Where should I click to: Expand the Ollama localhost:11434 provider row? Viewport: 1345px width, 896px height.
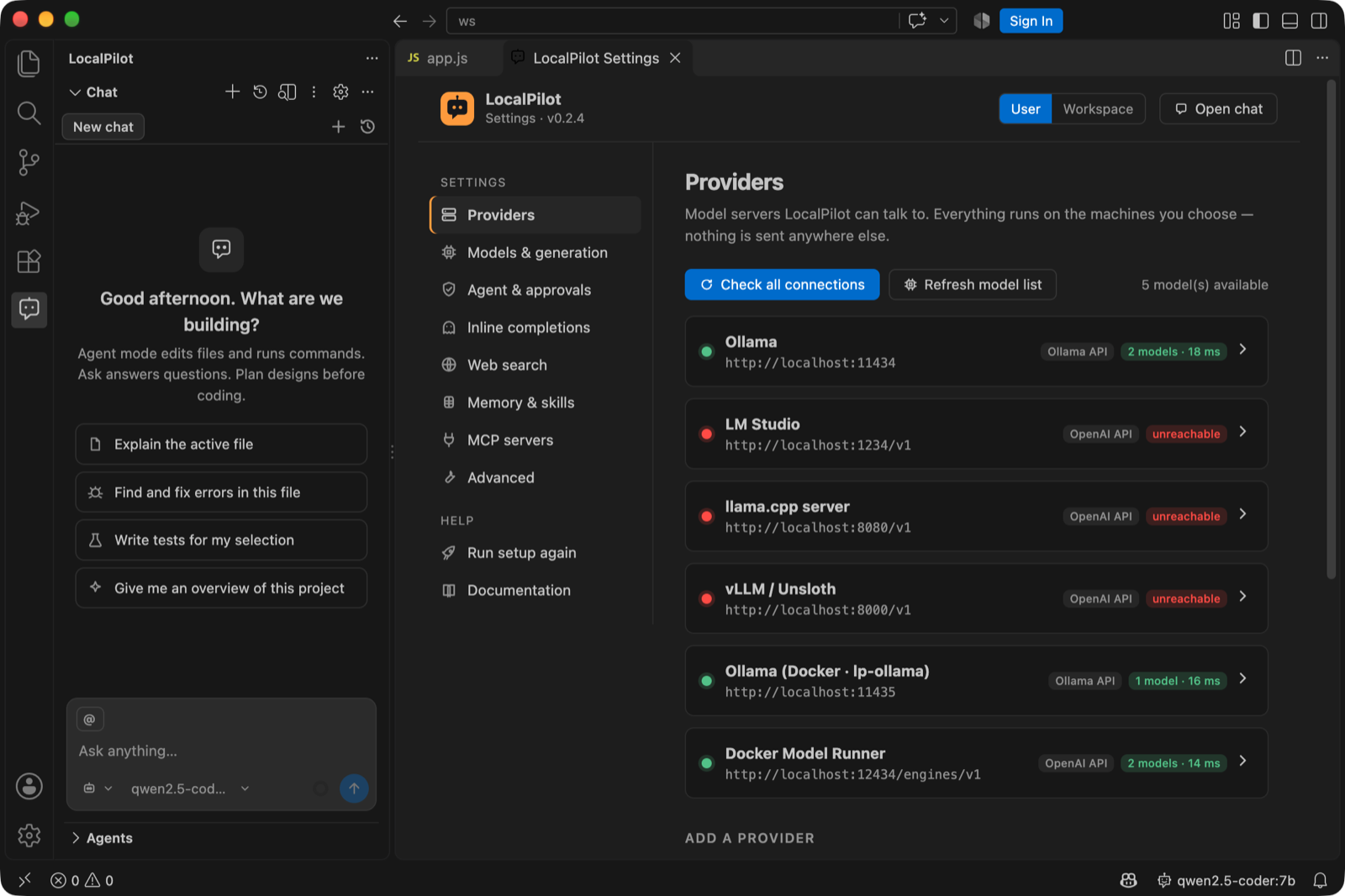(x=976, y=351)
